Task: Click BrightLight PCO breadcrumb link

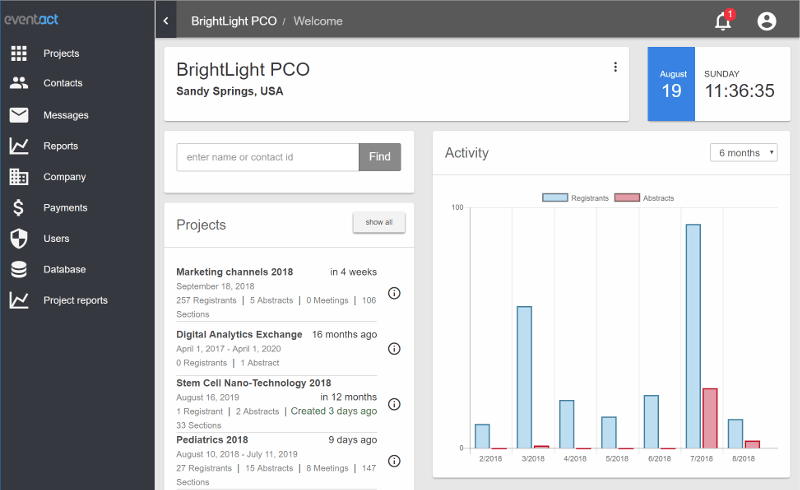Action: point(234,21)
